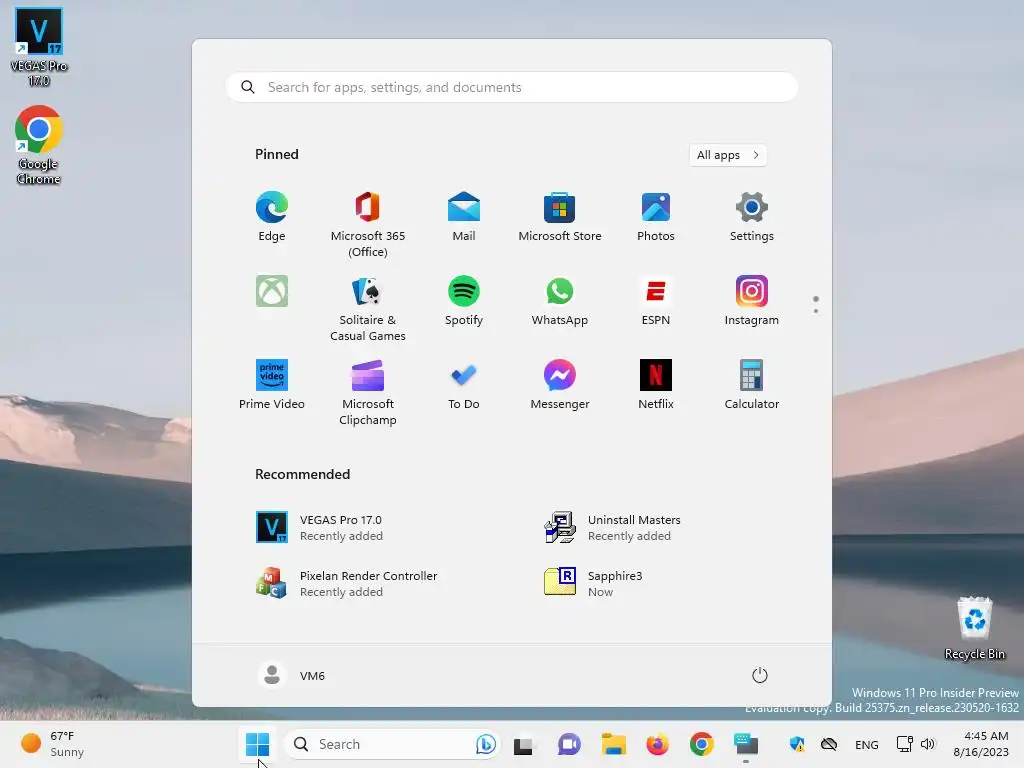Viewport: 1024px width, 768px height.
Task: Open the clock and date 4:45 AM
Action: pos(981,744)
